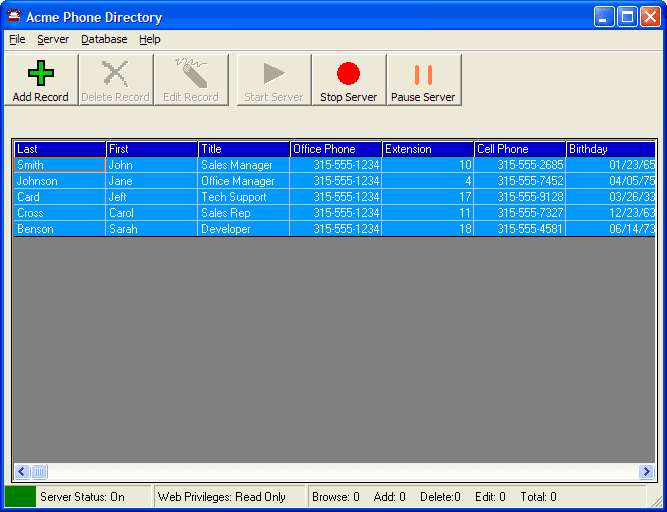The width and height of the screenshot is (667, 512).
Task: Select the Tech Support title cell
Action: [244, 197]
